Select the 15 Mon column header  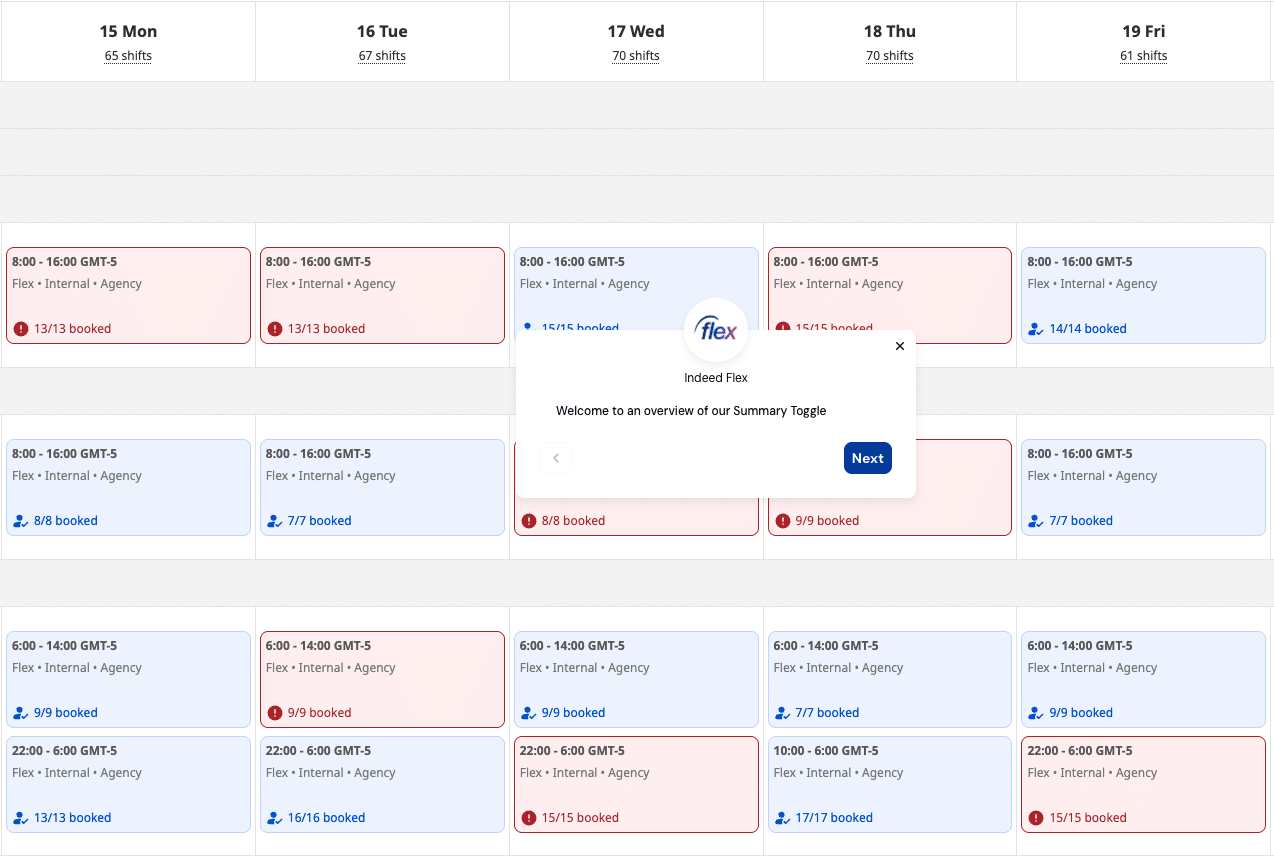128,32
